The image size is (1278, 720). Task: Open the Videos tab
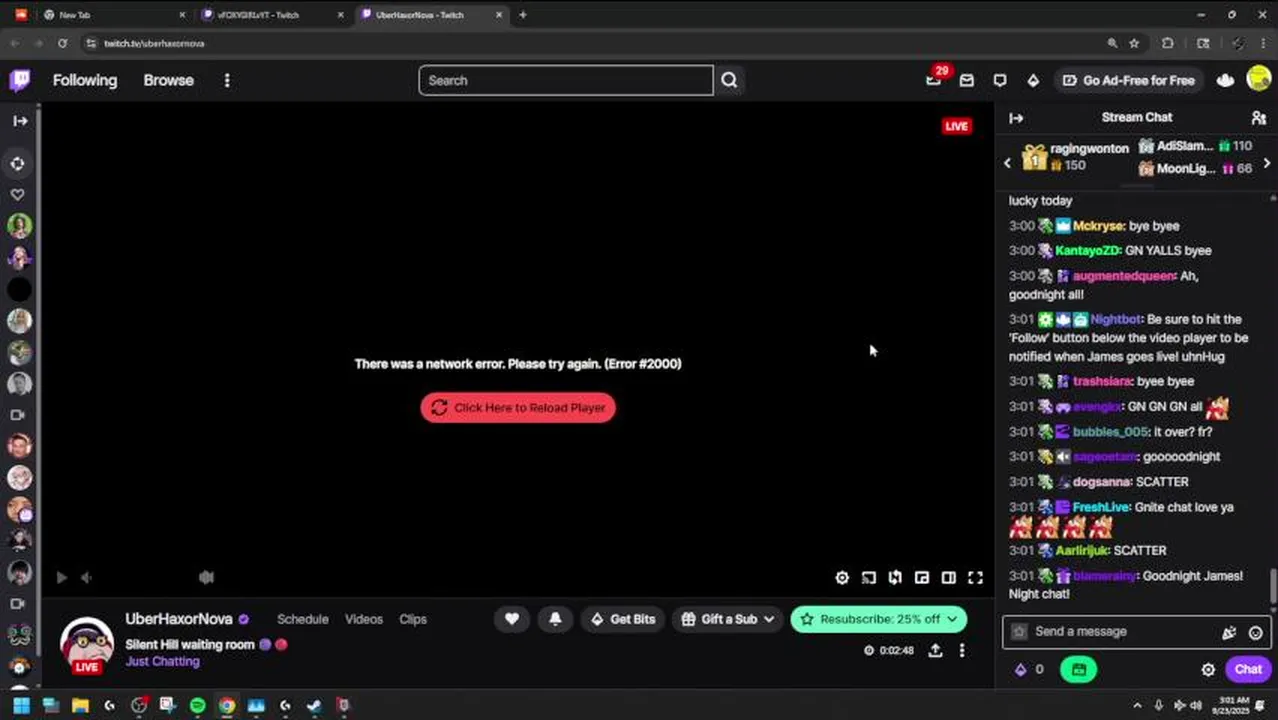[364, 619]
